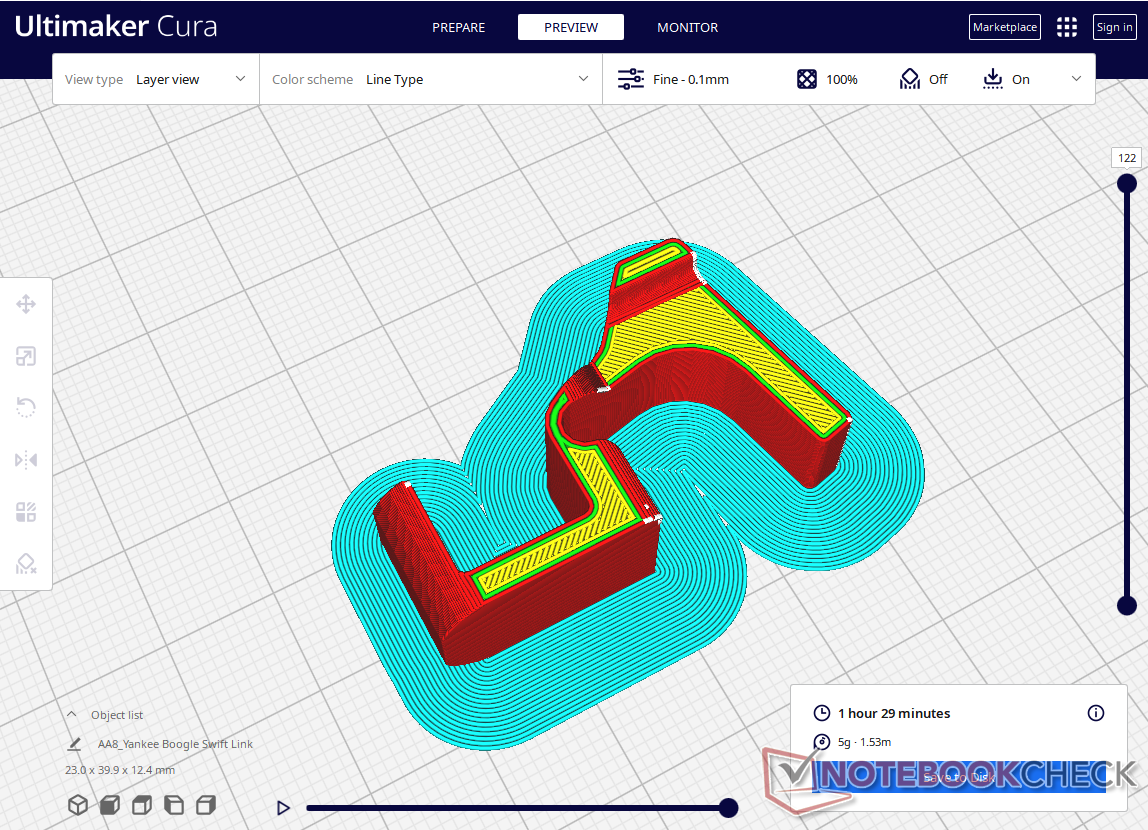The width and height of the screenshot is (1148, 830).
Task: Switch to the PREPARE stage
Action: click(x=458, y=27)
